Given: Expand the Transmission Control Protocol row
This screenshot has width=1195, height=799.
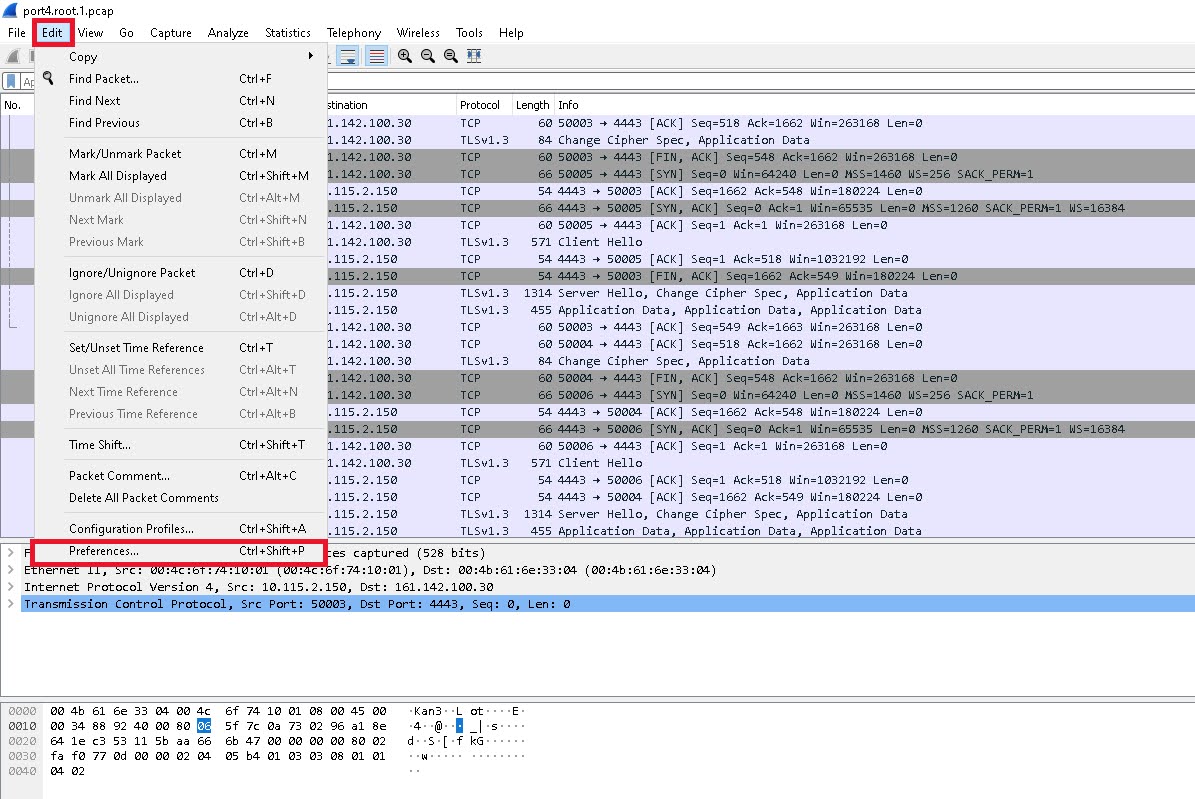Looking at the screenshot, I should point(11,604).
